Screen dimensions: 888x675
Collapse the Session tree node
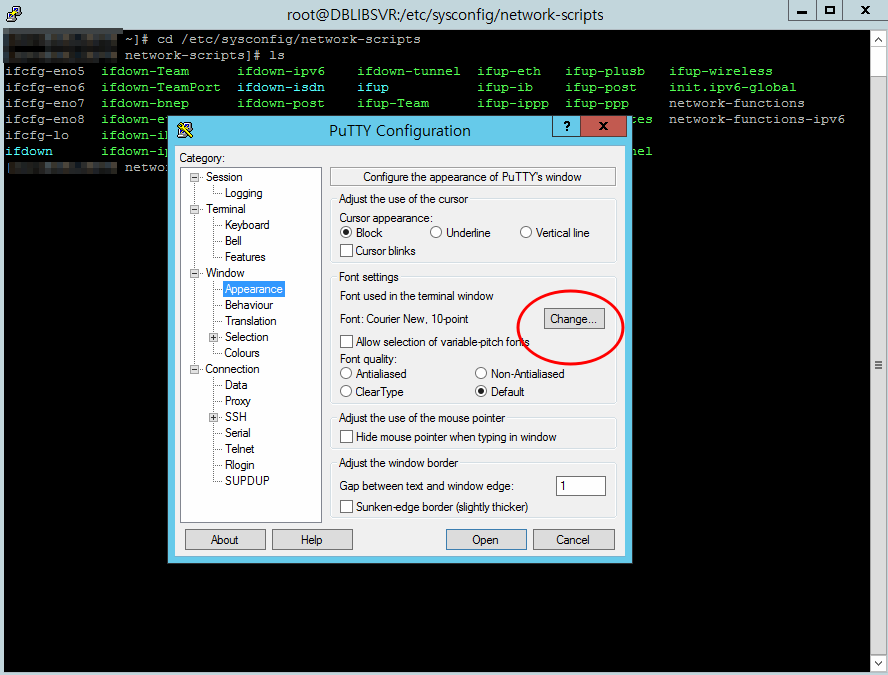194,177
